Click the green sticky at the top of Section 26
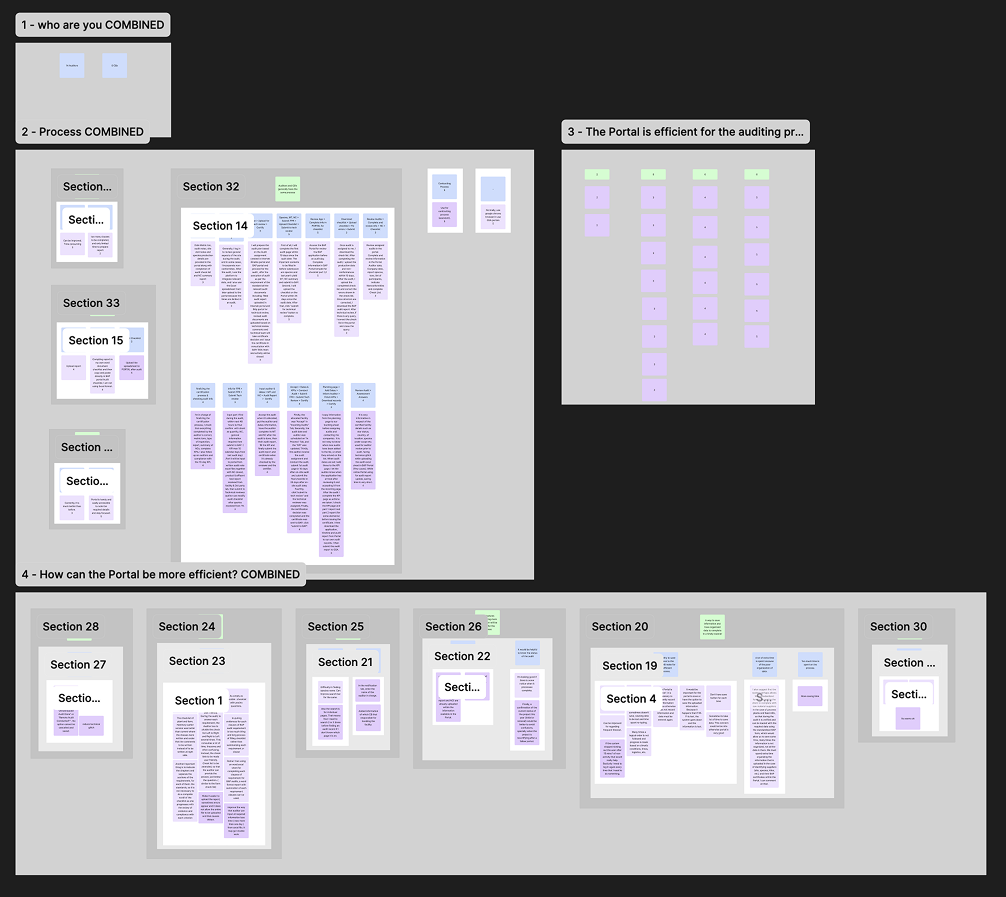The width and height of the screenshot is (1006, 897). [488, 620]
